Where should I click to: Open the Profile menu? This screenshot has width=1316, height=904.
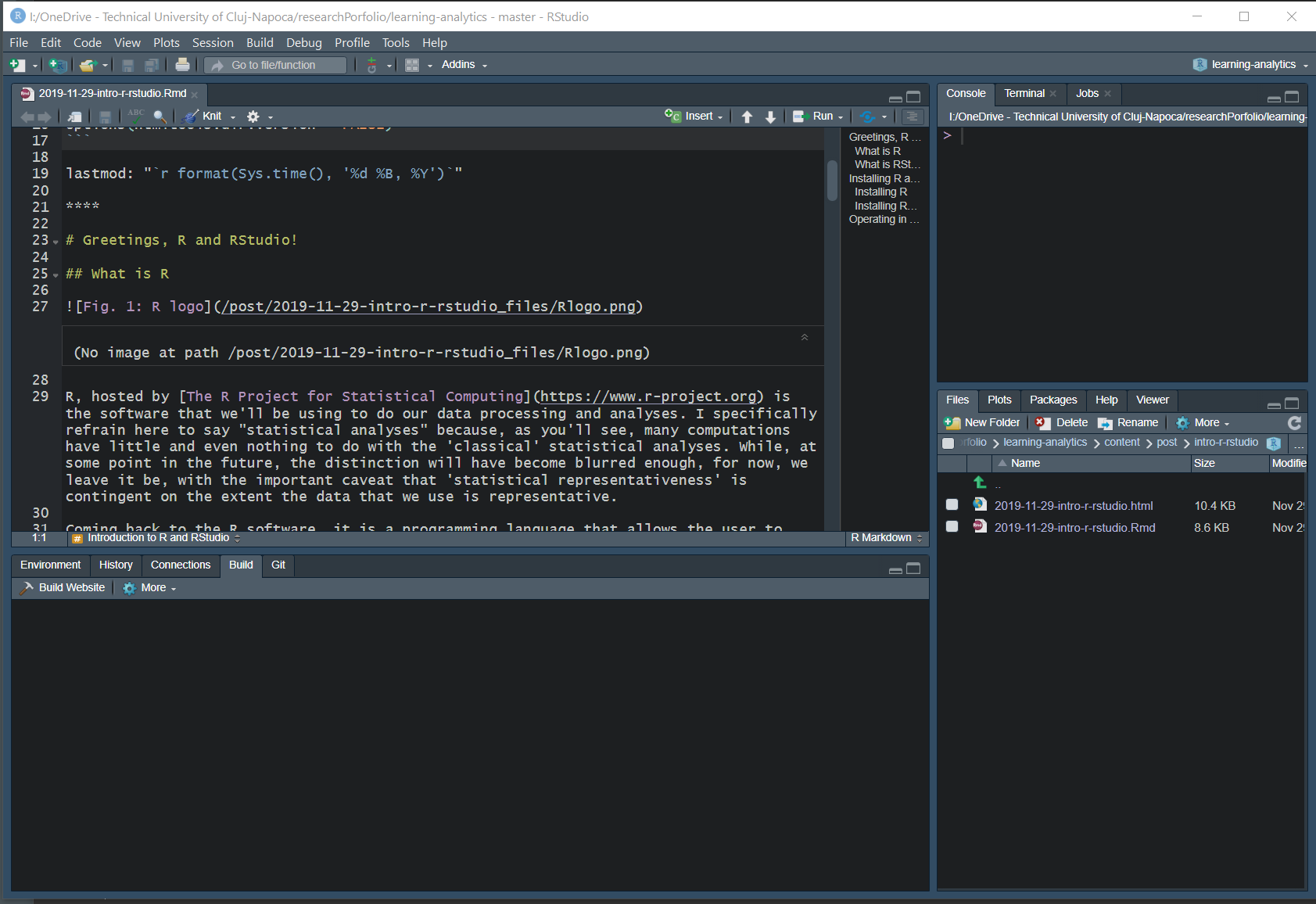pos(352,43)
